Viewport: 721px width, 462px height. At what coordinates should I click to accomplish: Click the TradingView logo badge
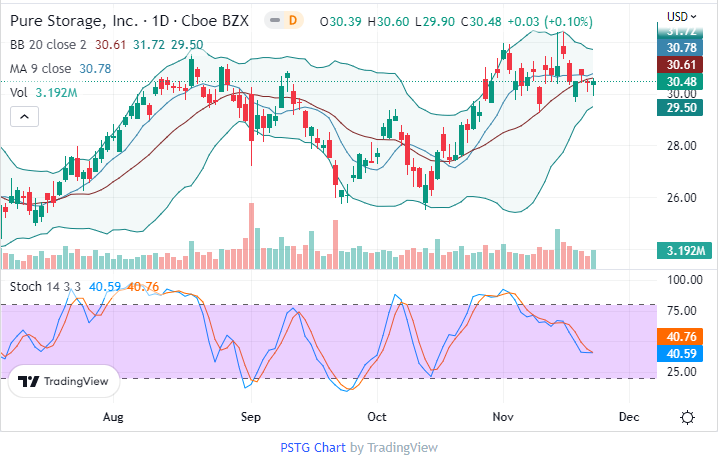pyautogui.click(x=66, y=381)
